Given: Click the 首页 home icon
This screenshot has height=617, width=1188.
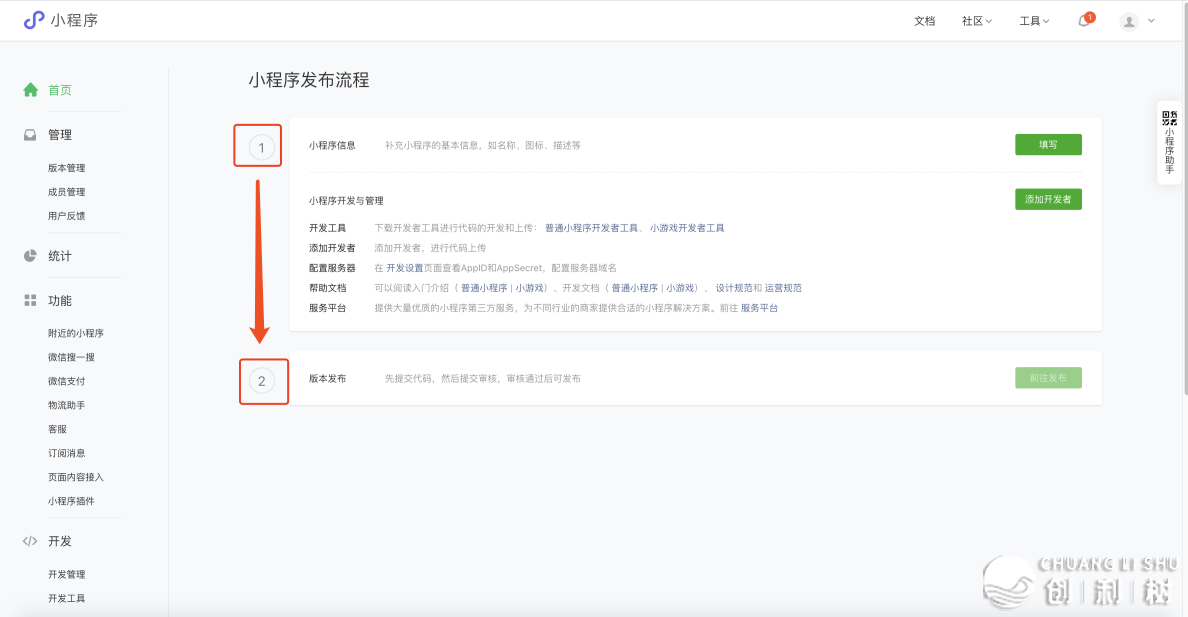Looking at the screenshot, I should [31, 90].
